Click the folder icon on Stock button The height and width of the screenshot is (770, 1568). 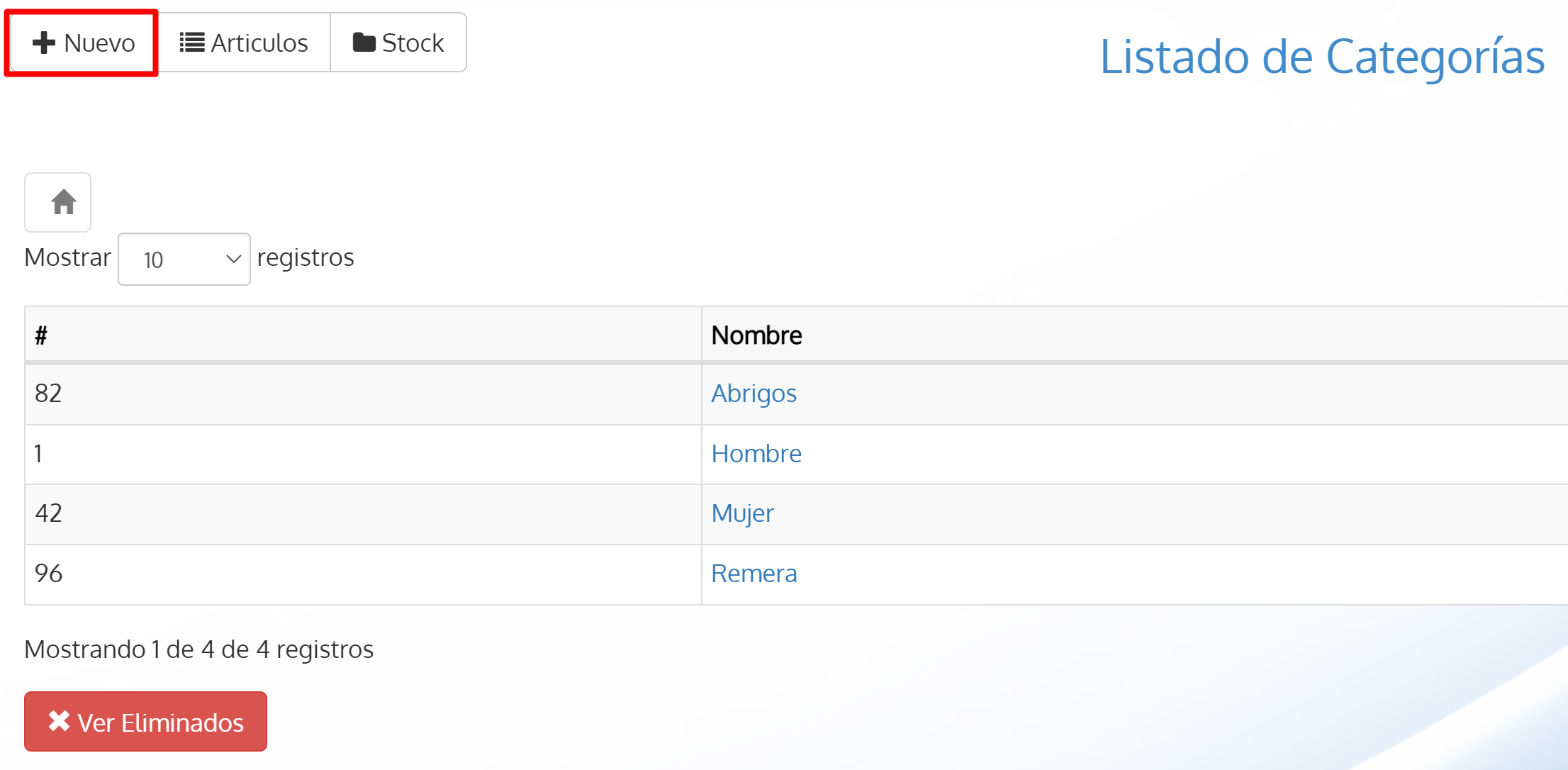(364, 42)
